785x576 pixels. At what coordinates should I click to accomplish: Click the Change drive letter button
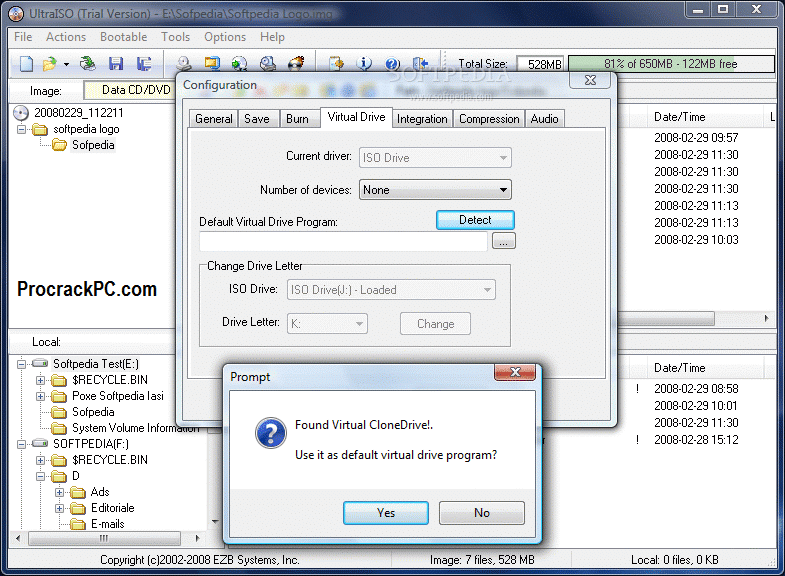435,324
